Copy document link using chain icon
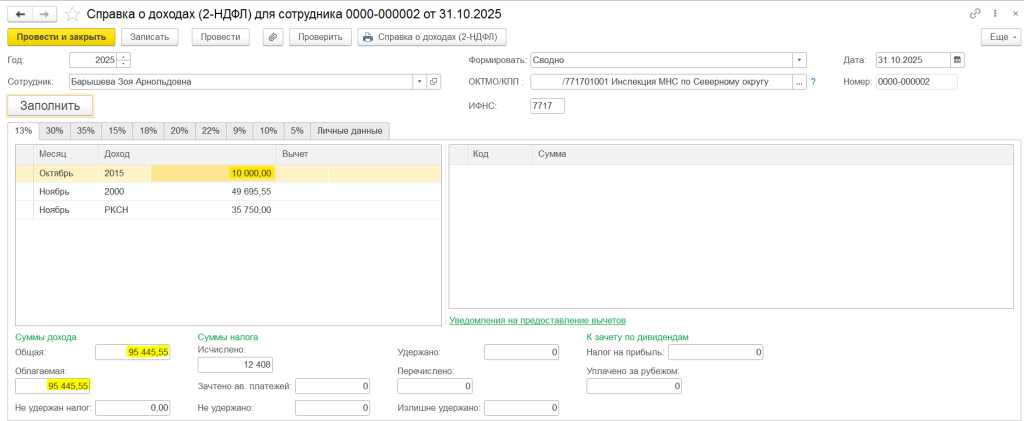The width and height of the screenshot is (1024, 421). click(975, 14)
